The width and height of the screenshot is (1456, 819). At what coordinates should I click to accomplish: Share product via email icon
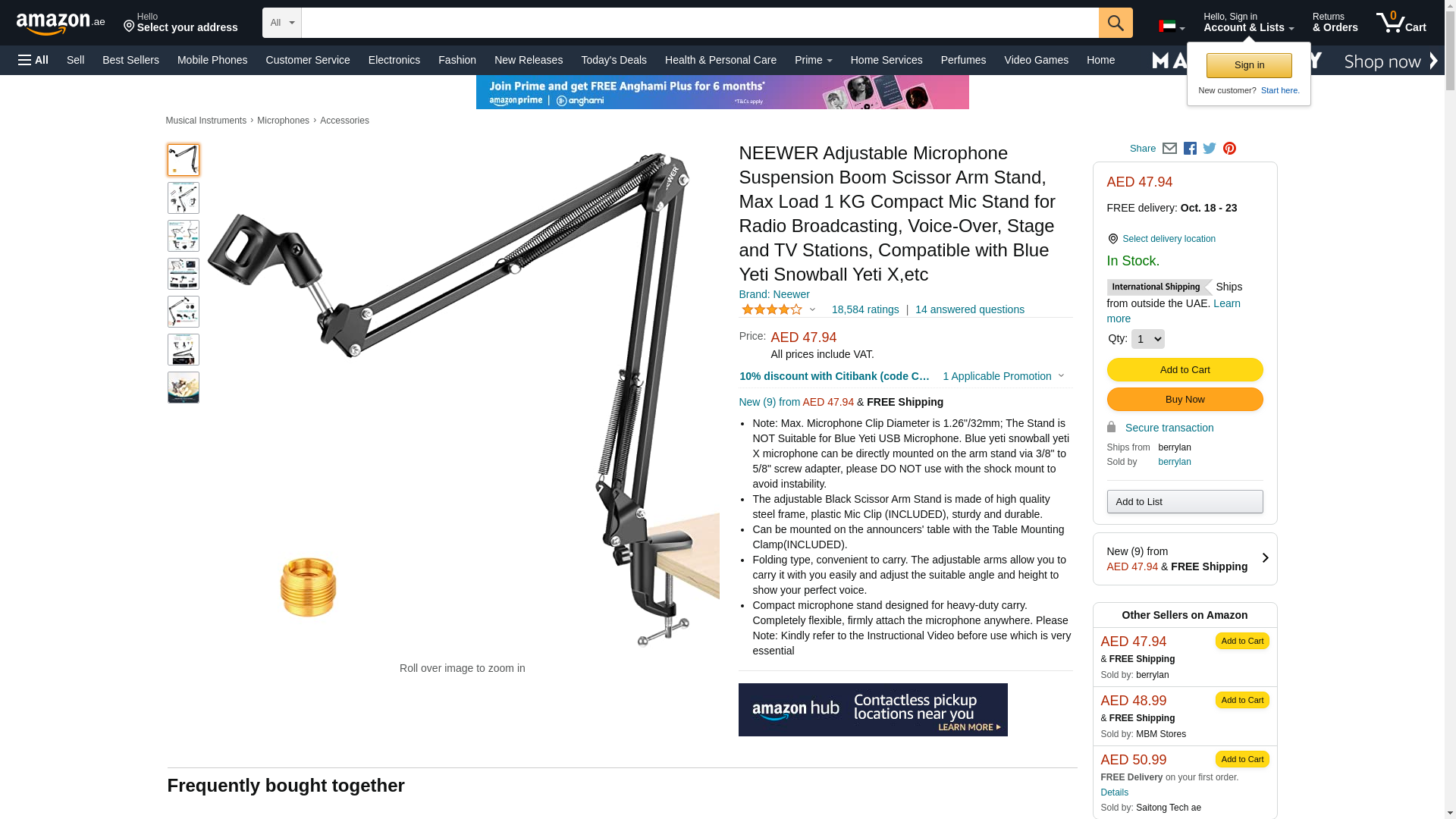1169,149
